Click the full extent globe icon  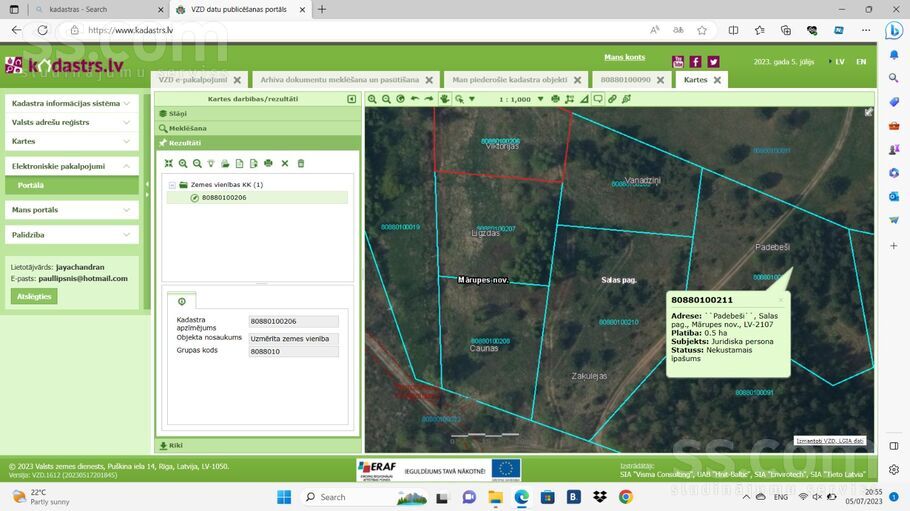point(400,99)
